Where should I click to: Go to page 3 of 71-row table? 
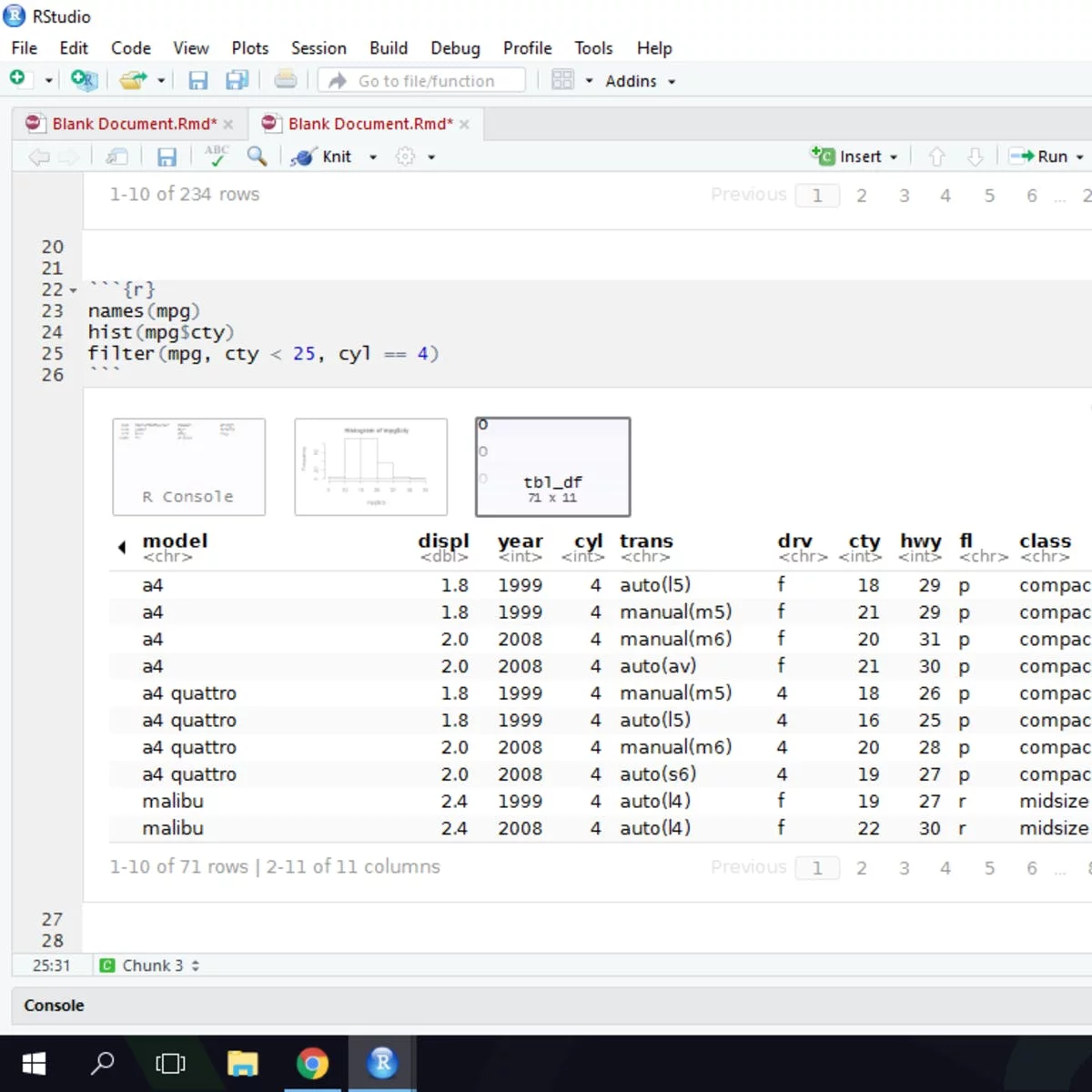(x=904, y=868)
